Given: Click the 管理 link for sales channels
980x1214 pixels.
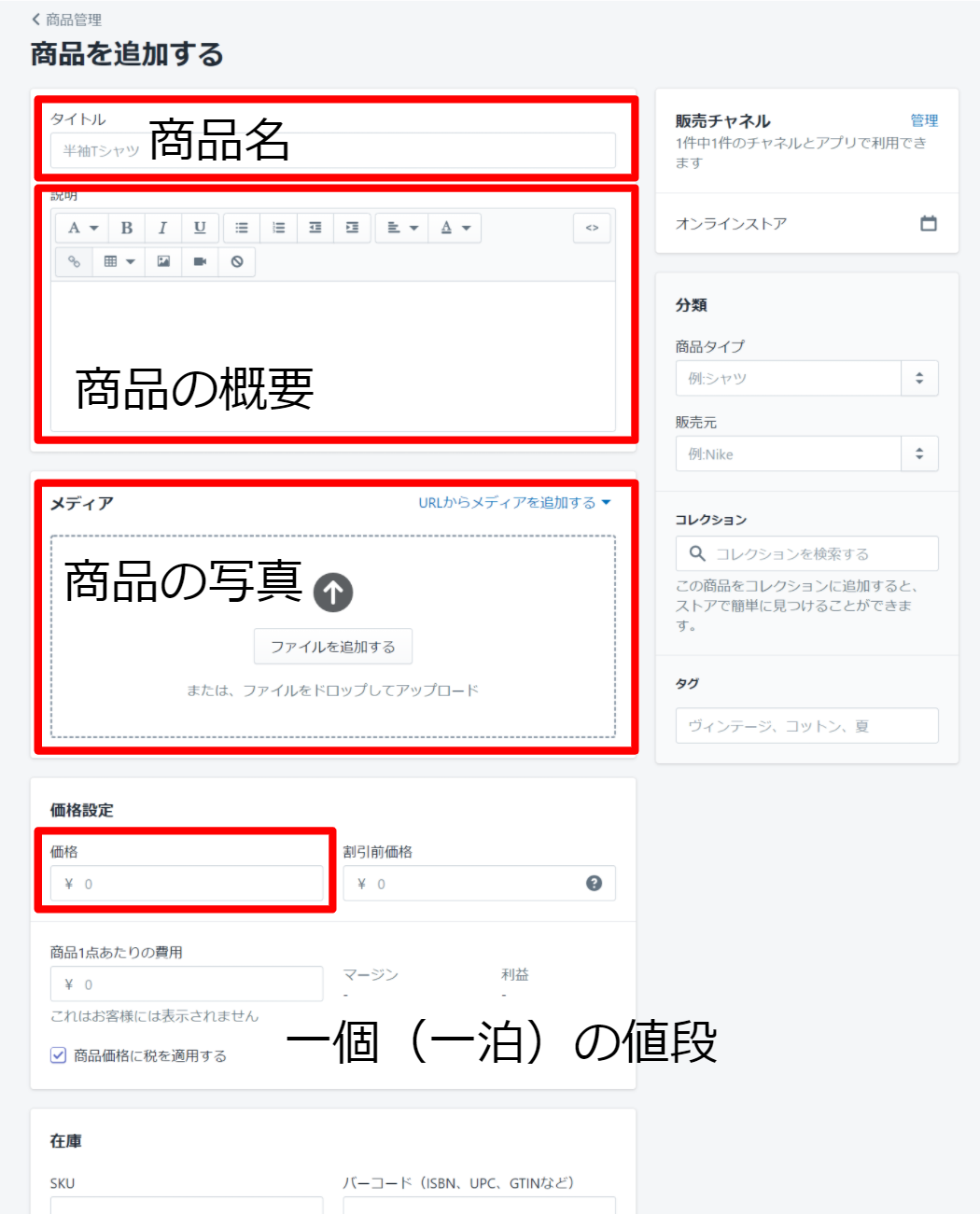Looking at the screenshot, I should [924, 120].
